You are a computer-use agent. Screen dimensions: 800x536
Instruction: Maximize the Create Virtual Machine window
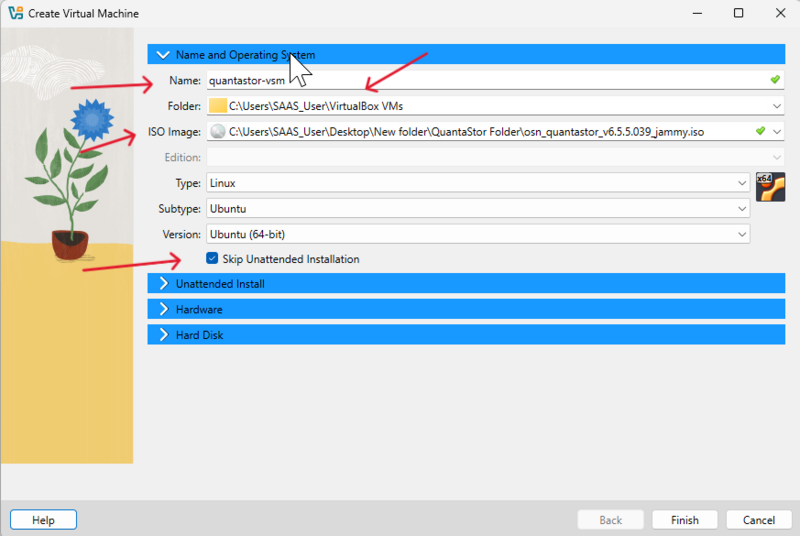point(738,13)
